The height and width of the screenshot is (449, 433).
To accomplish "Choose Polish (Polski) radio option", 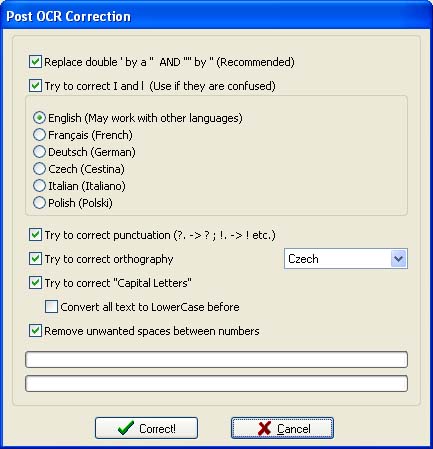I will pos(39,203).
